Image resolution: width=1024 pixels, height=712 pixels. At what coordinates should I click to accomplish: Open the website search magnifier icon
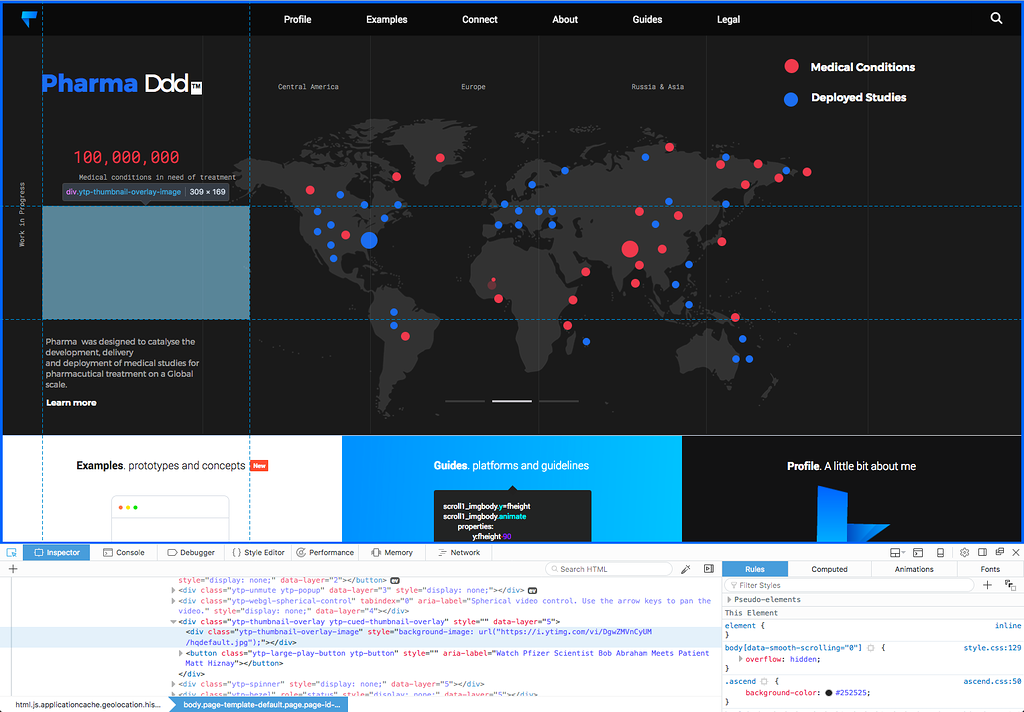pyautogui.click(x=996, y=18)
